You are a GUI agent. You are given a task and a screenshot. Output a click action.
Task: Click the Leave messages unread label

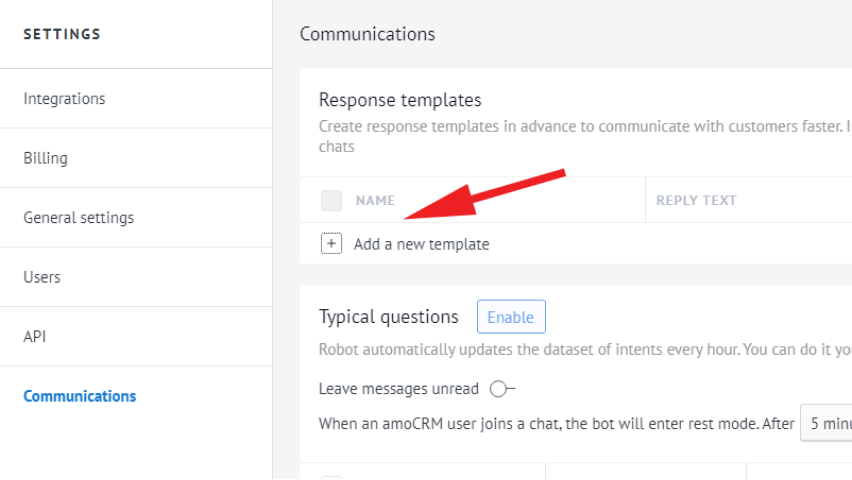(398, 389)
